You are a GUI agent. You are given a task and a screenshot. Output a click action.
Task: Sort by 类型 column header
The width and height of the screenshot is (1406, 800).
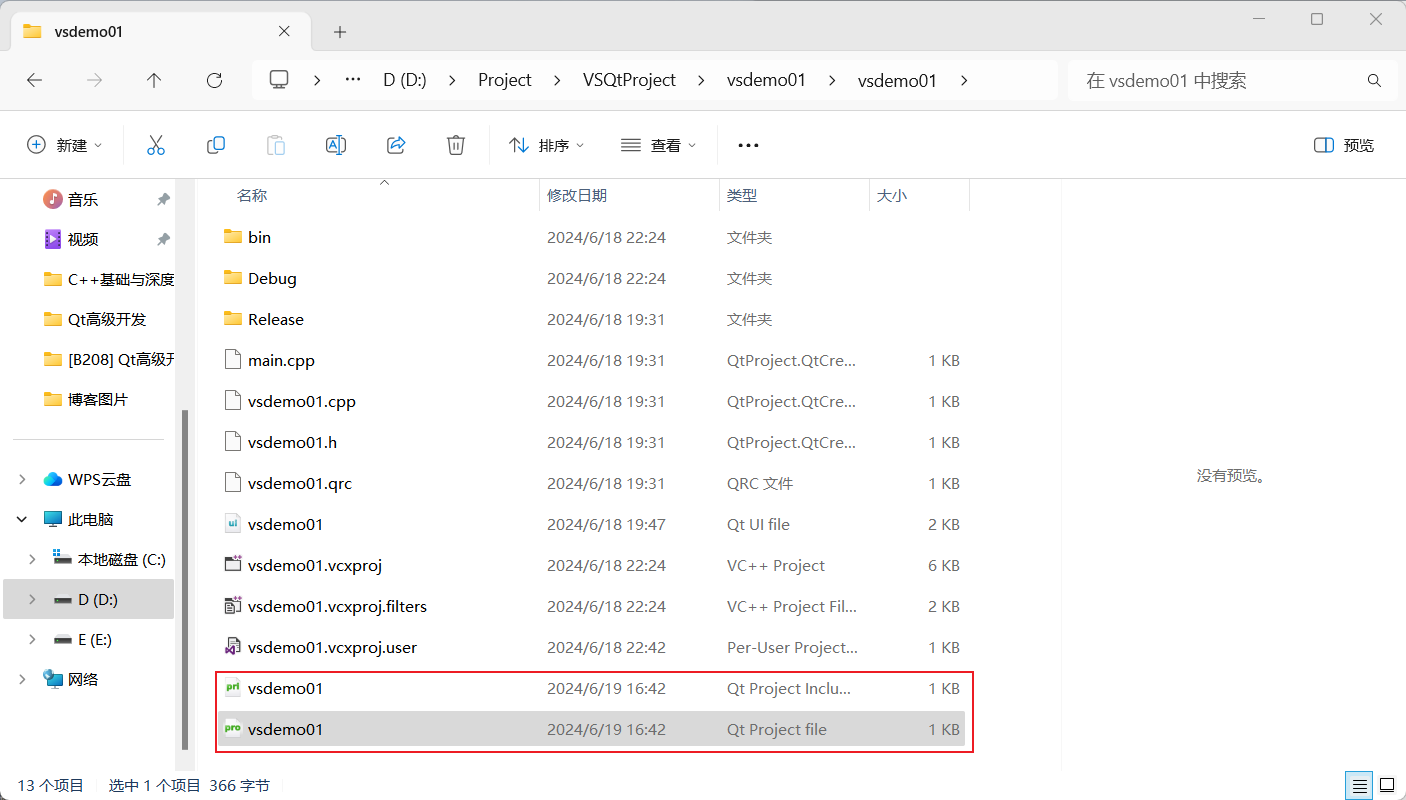742,196
